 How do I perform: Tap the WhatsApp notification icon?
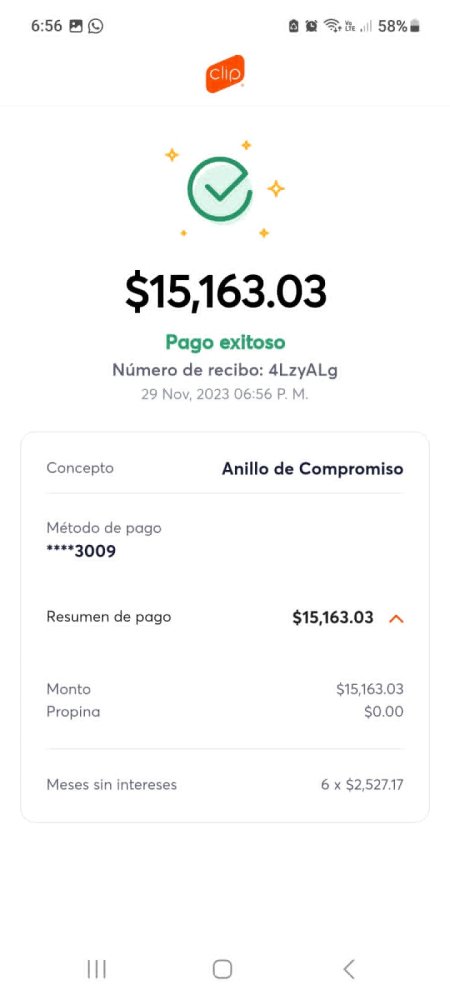pos(96,26)
